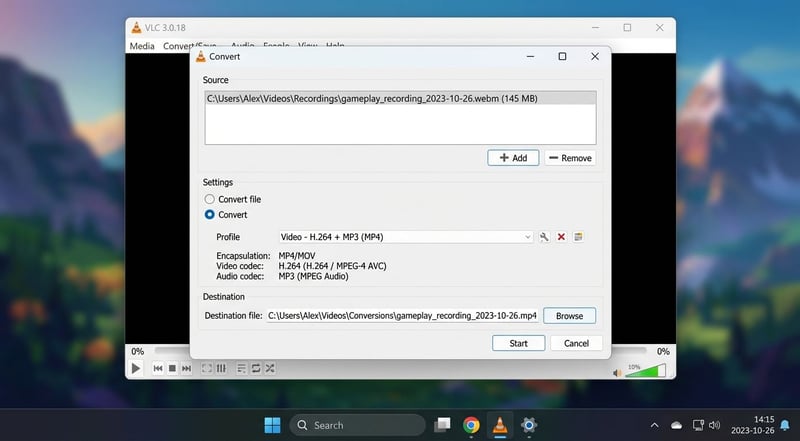This screenshot has height=441, width=800.
Task: Stop playback in VLC main window
Action: click(172, 368)
